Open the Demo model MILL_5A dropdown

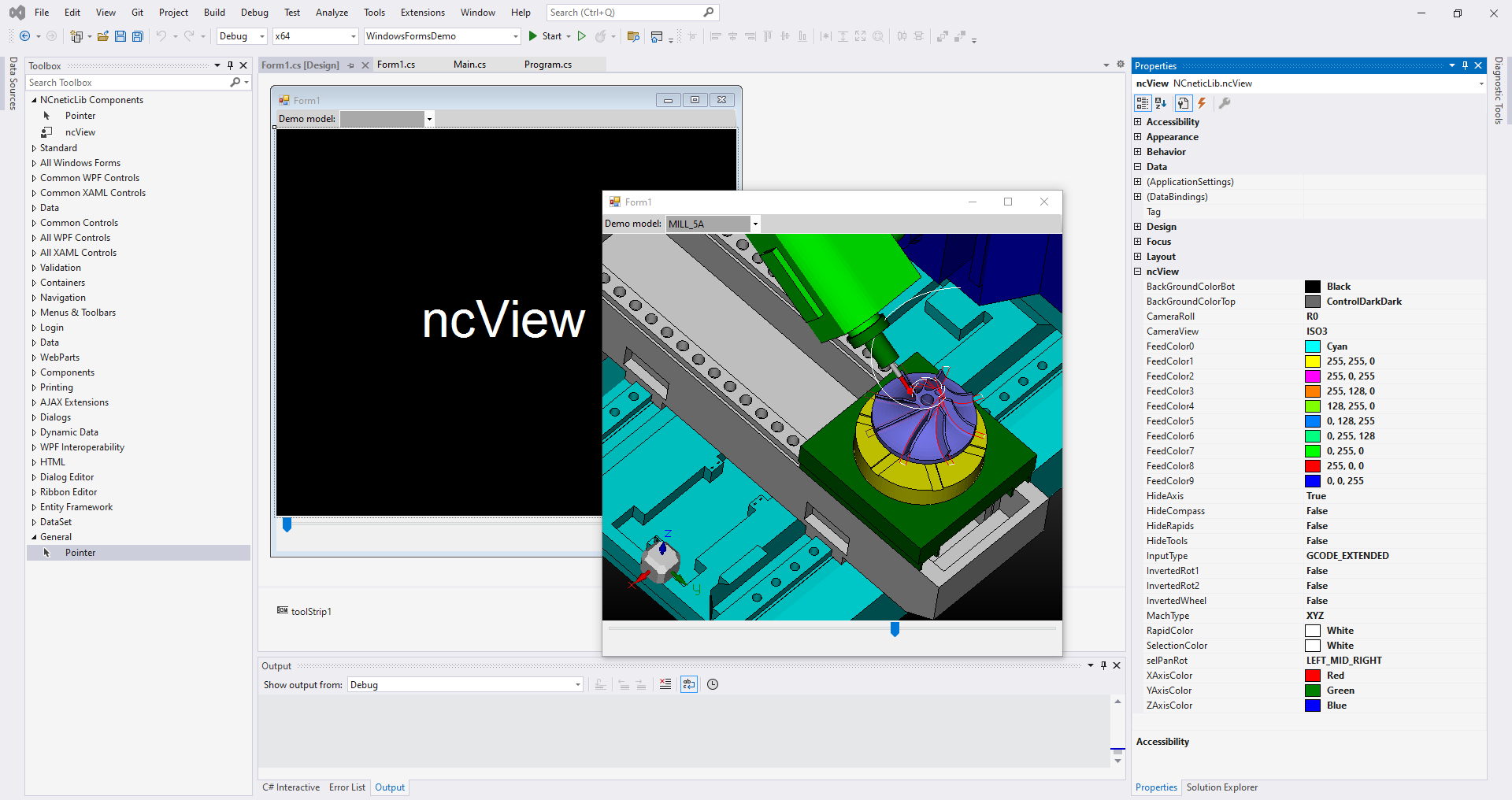755,224
